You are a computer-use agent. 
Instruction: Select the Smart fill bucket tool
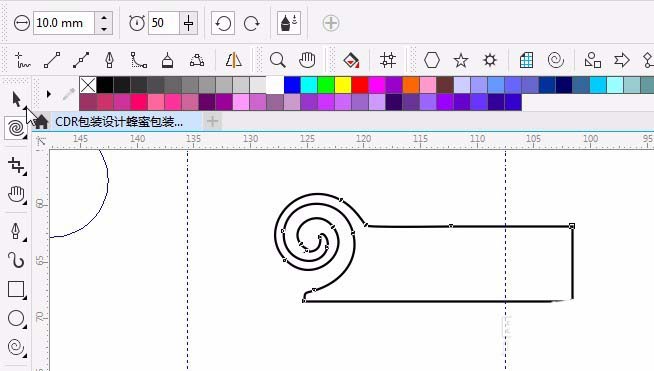coord(351,60)
